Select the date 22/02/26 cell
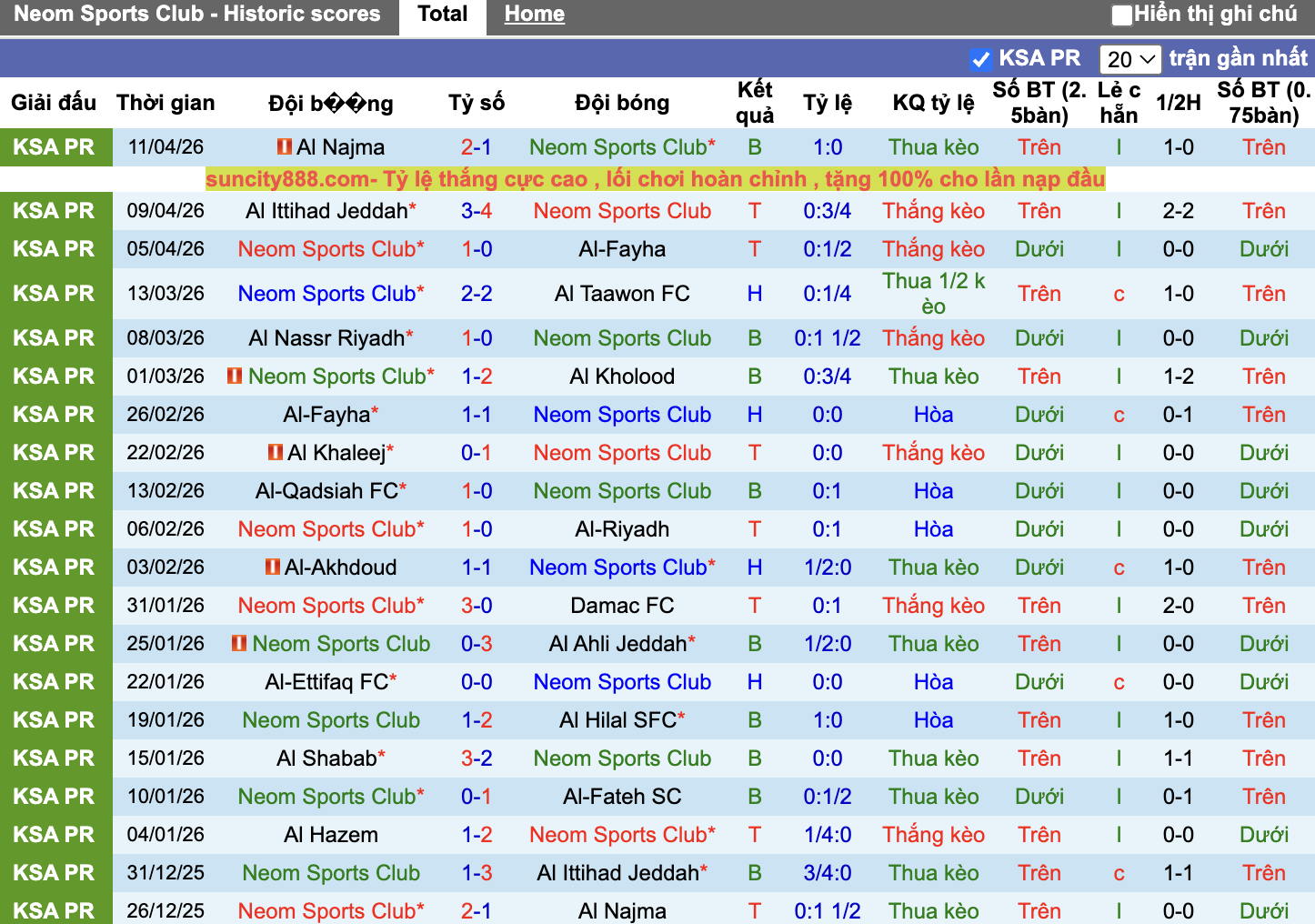The width and height of the screenshot is (1315, 924). pyautogui.click(x=166, y=453)
